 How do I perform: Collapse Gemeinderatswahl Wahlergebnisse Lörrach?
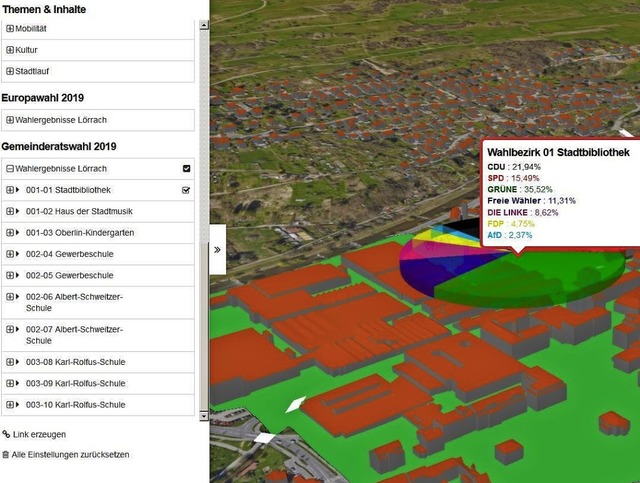pos(10,169)
